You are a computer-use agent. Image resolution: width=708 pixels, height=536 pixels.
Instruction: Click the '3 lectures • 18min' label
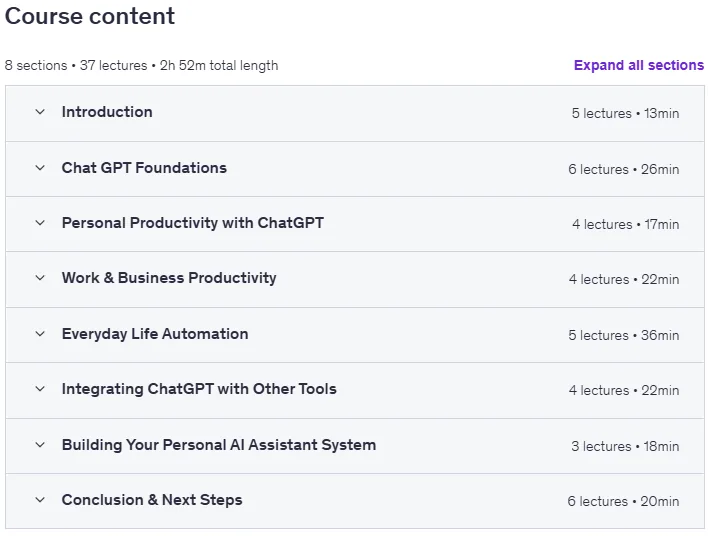[625, 447]
